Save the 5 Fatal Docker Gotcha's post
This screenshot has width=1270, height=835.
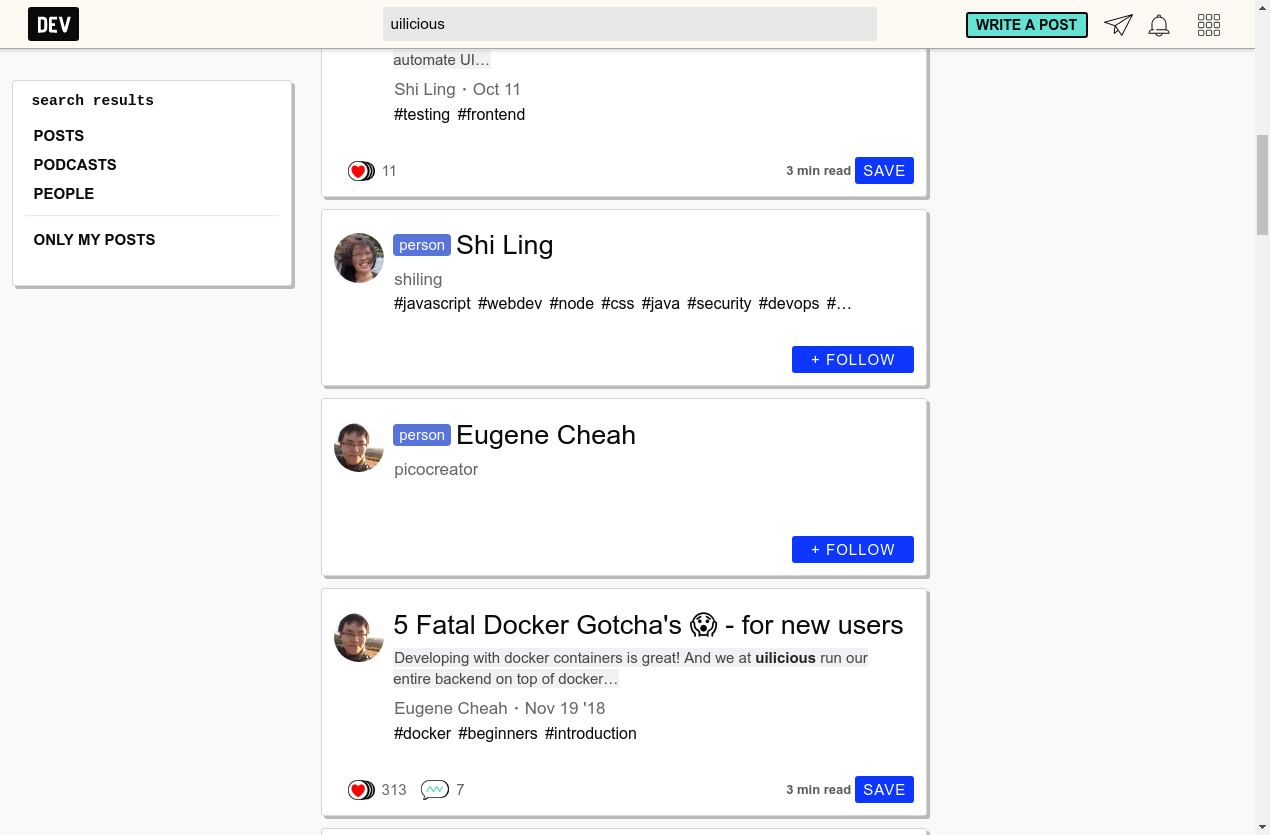coord(884,790)
